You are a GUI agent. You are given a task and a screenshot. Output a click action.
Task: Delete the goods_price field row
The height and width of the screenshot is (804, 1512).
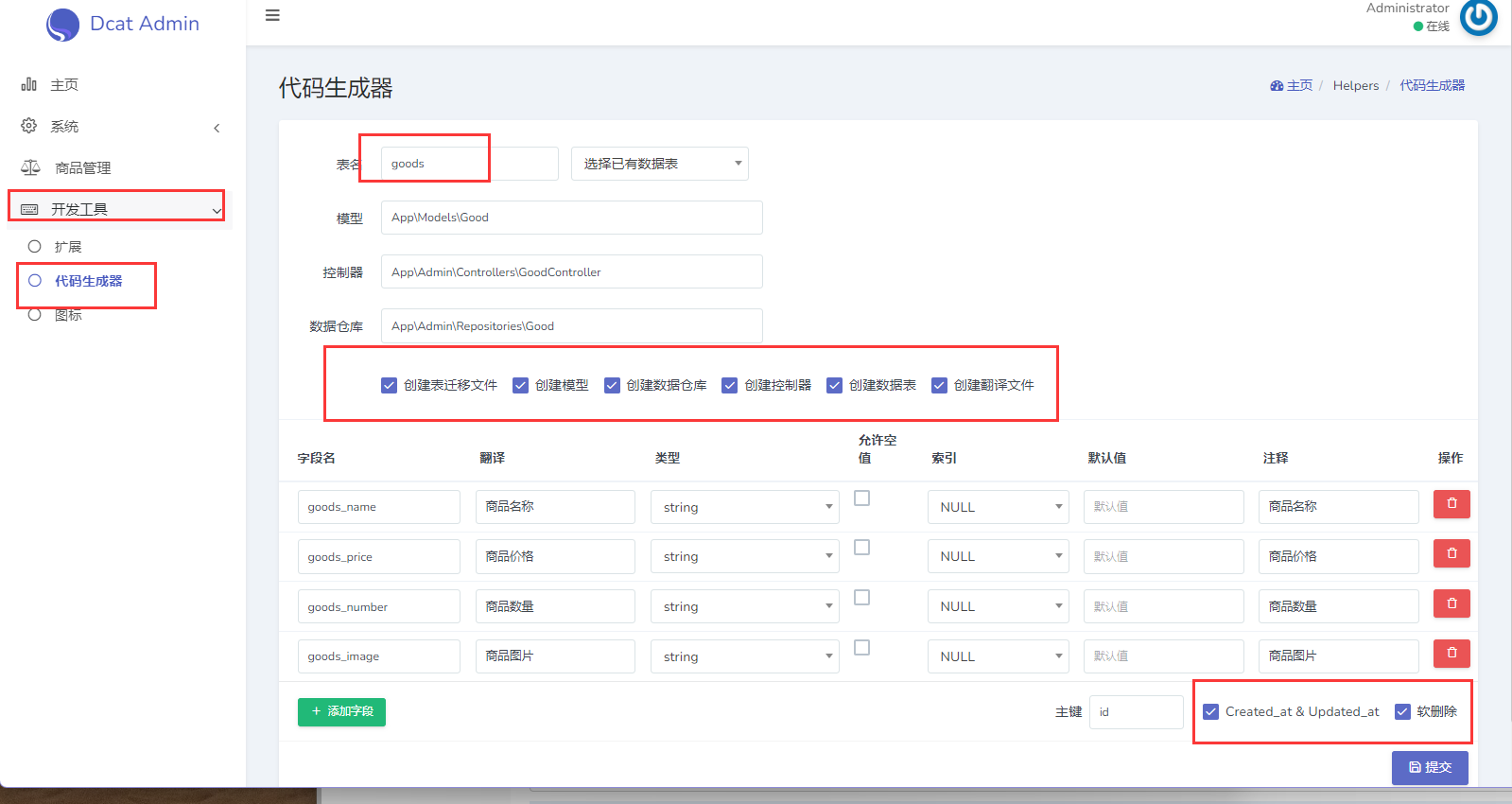1451,553
